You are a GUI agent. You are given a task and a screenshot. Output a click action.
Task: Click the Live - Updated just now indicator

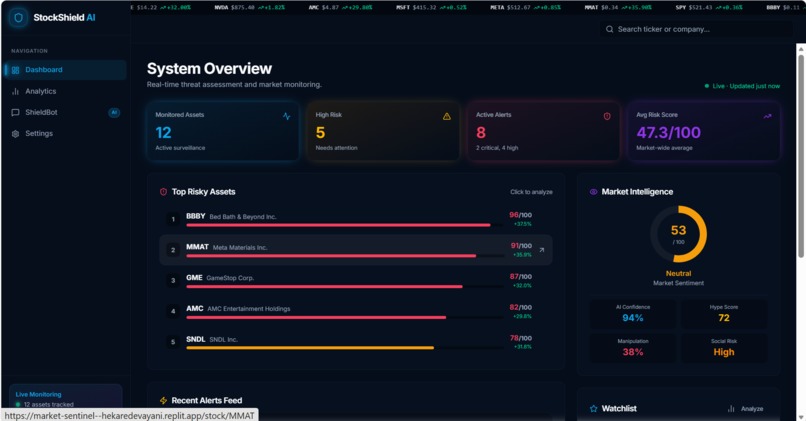[x=742, y=86]
